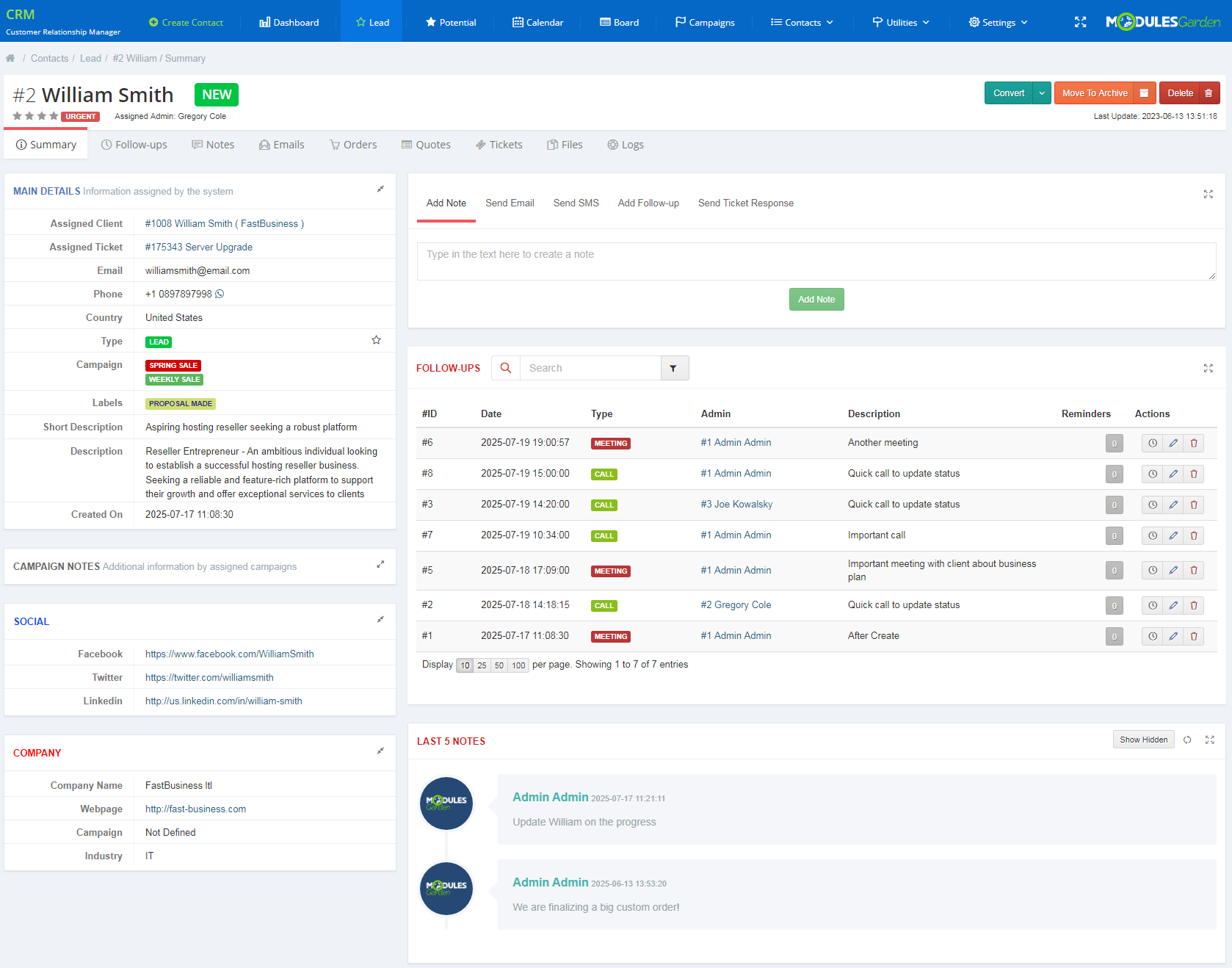Open the ticket link #175343 Server Upgrade
This screenshot has height=968, width=1232.
coord(198,247)
